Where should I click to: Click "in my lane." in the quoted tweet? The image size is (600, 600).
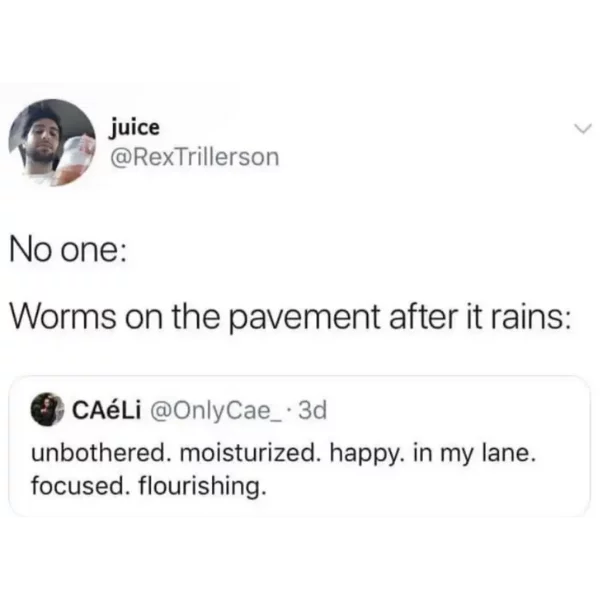(x=472, y=455)
